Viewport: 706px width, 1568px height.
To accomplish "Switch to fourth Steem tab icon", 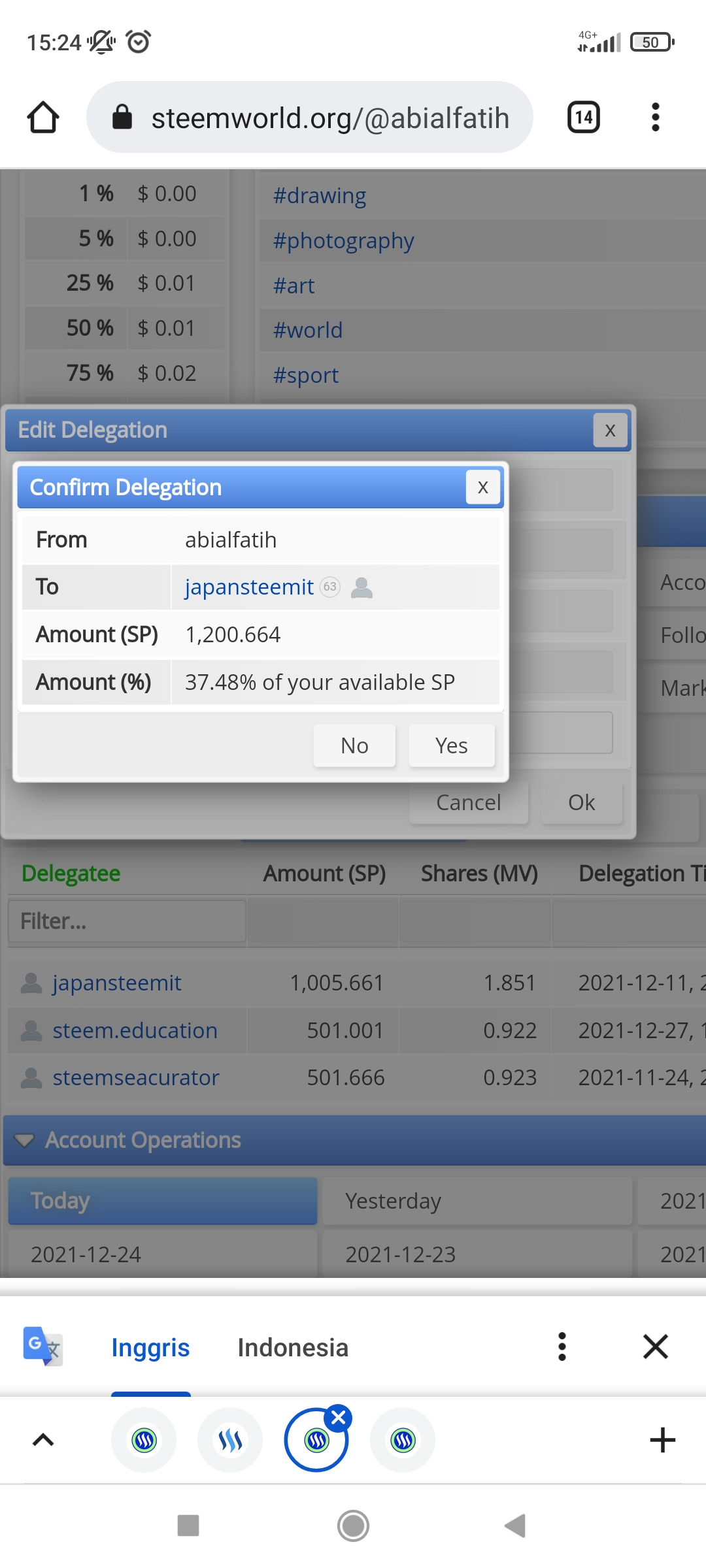I will 403,1440.
